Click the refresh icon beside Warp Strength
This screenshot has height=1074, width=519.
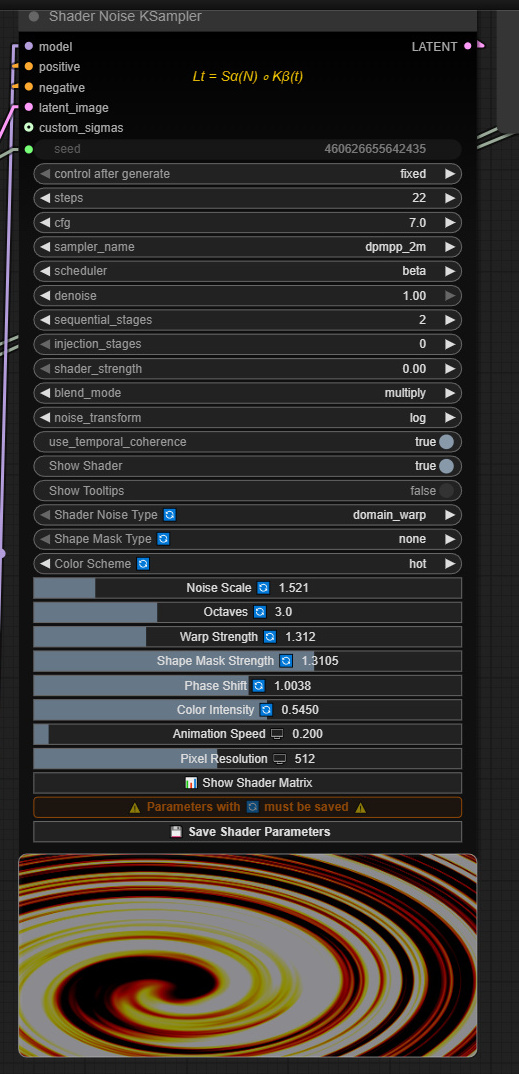click(x=270, y=636)
